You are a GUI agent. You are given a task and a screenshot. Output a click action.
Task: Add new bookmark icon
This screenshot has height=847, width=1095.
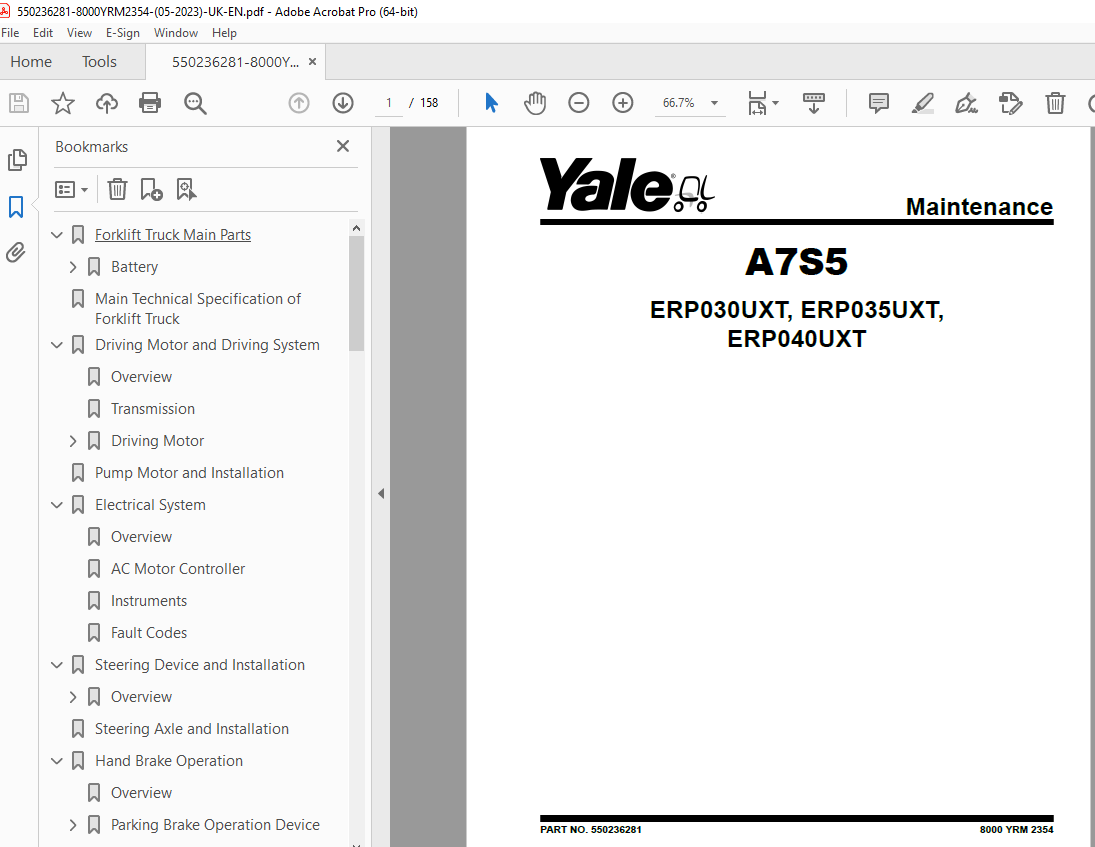(152, 189)
